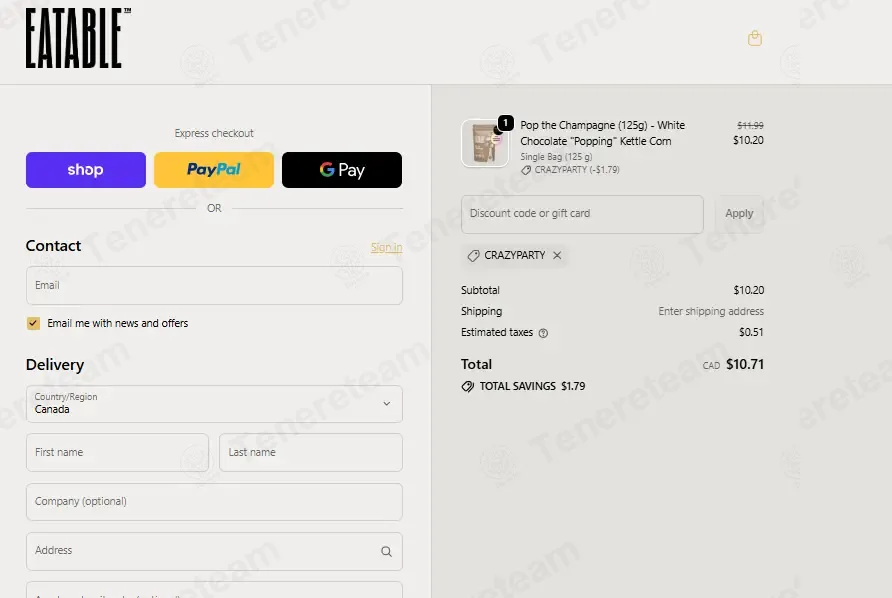Click the total savings tag icon
Viewport: 892px width, 598px height.
[468, 386]
